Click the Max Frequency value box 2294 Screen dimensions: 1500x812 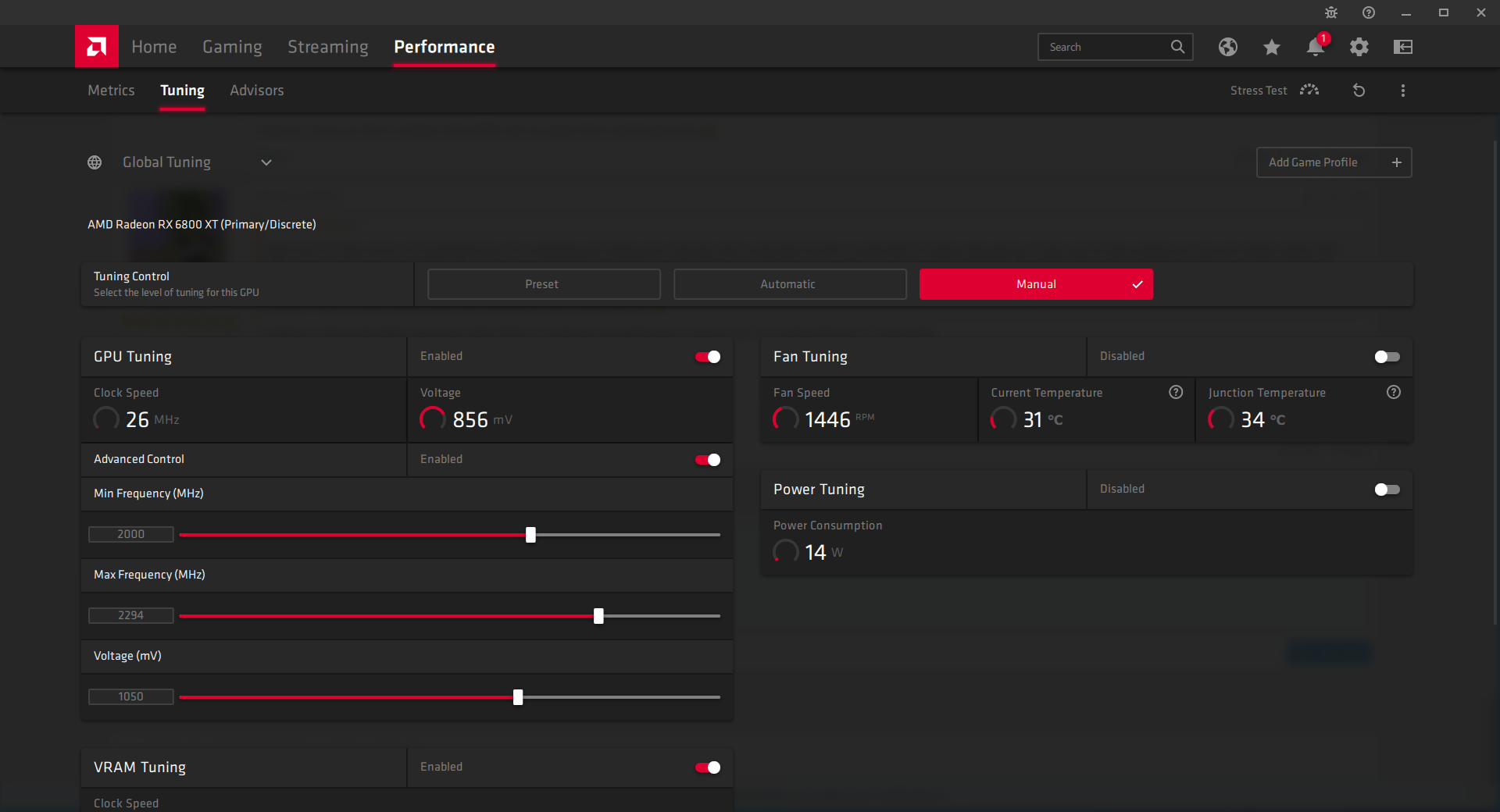coord(130,615)
